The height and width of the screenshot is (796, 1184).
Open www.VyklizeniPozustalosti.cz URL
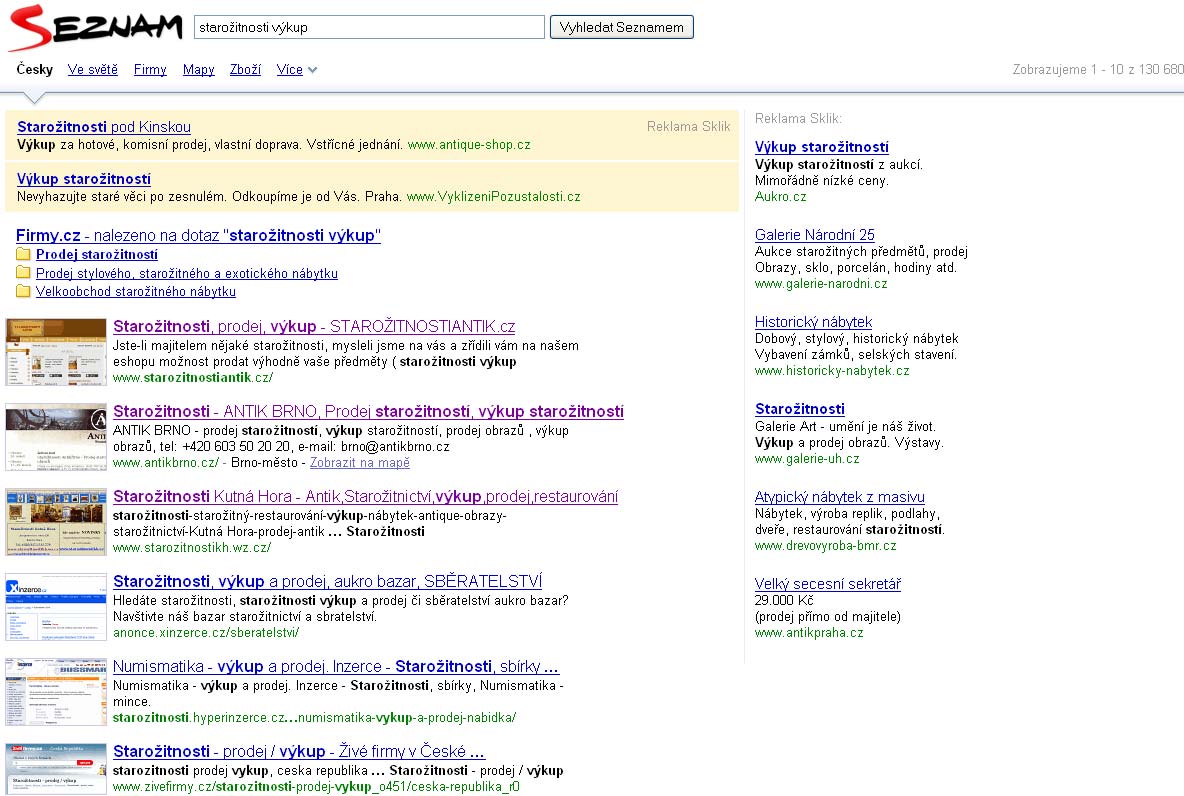(x=493, y=196)
